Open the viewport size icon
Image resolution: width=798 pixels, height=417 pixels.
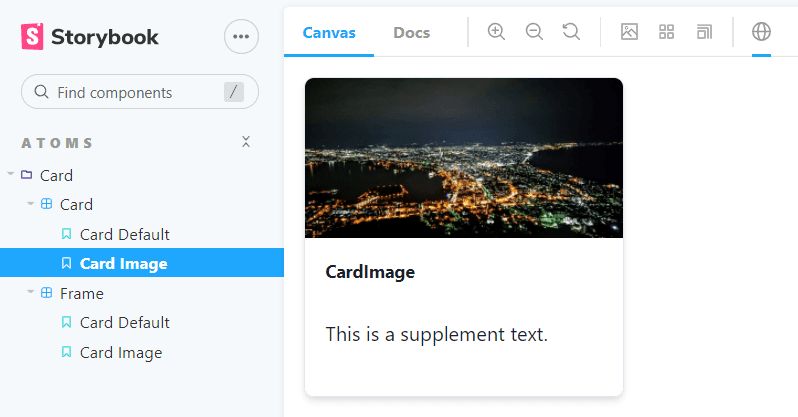click(x=705, y=32)
